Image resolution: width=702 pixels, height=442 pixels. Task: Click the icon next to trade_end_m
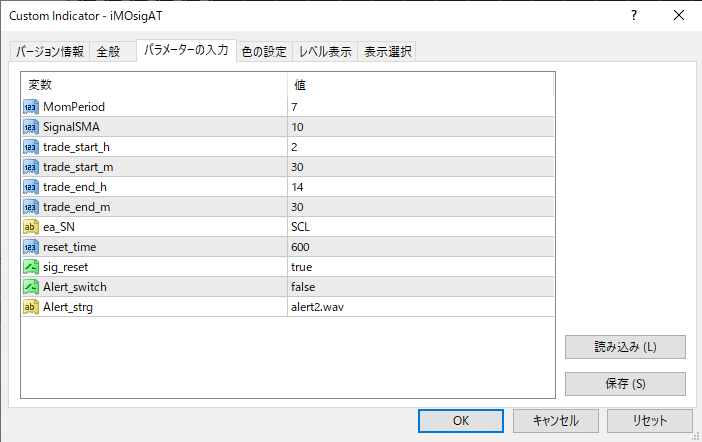(x=30, y=207)
